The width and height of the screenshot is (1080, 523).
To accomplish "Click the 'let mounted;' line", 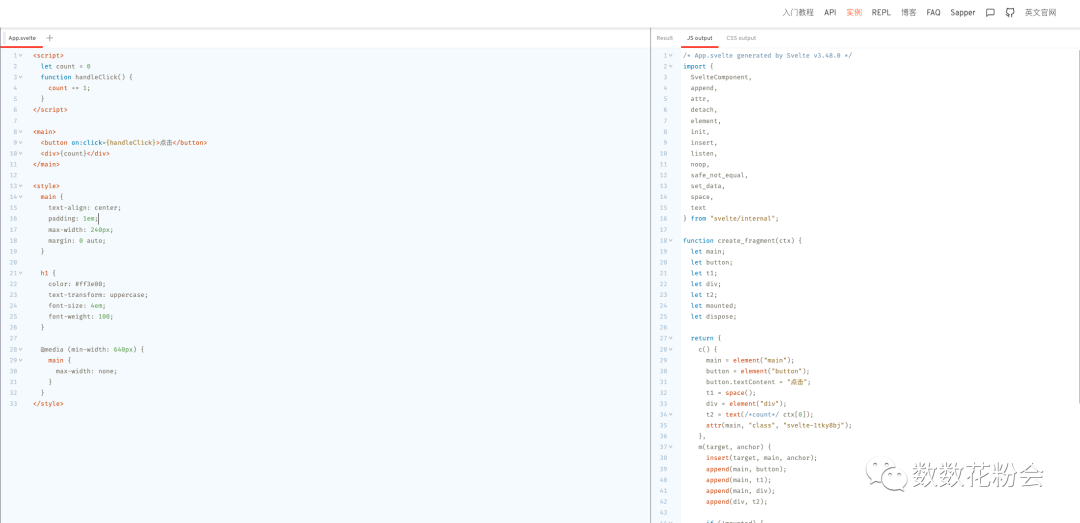I will pos(714,306).
